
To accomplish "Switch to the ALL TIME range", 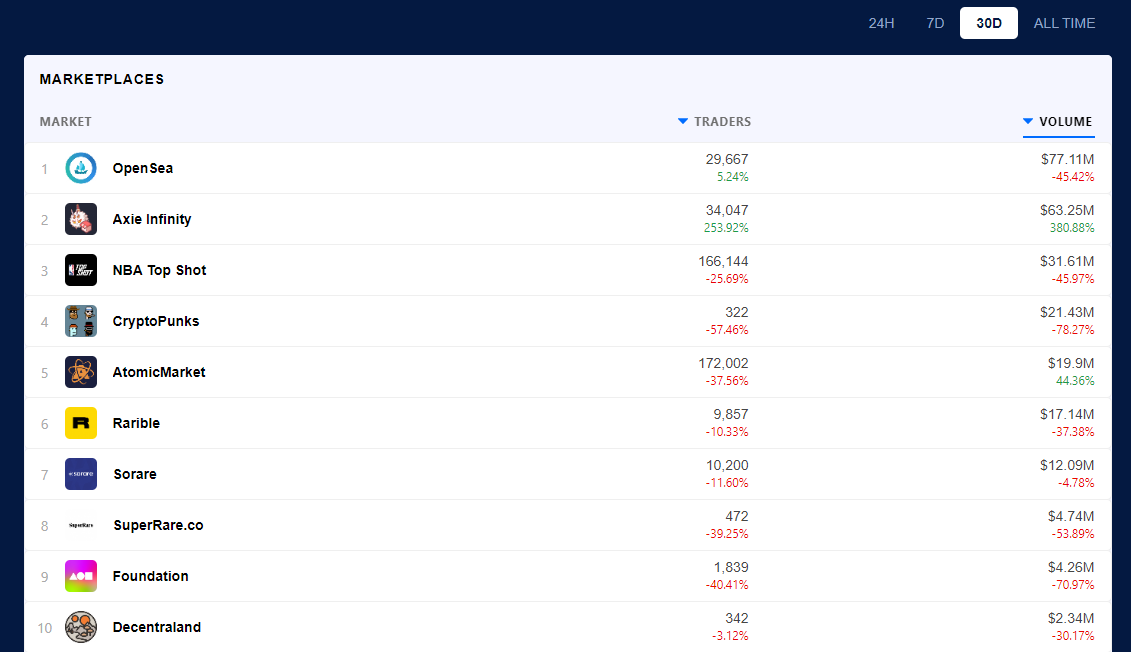I will coord(1065,23).
